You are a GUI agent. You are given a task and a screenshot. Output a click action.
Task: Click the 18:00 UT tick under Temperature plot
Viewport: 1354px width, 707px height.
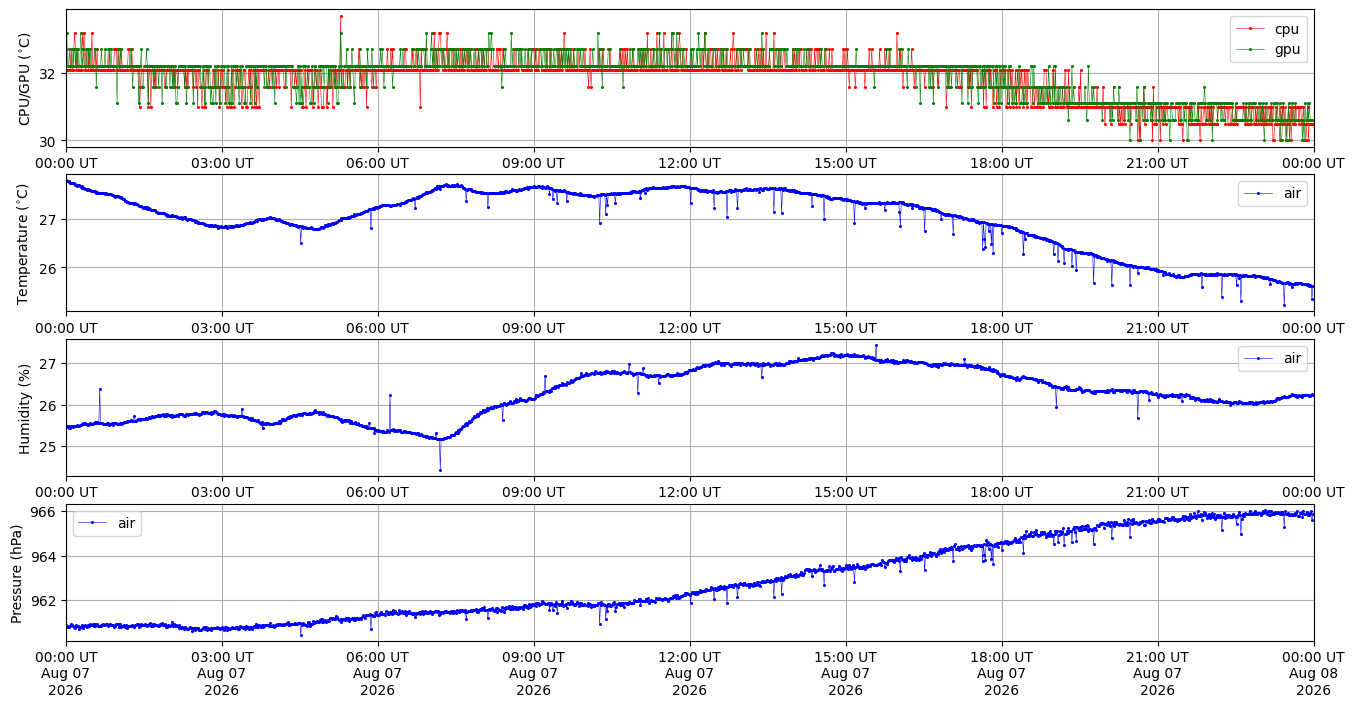[x=1002, y=327]
